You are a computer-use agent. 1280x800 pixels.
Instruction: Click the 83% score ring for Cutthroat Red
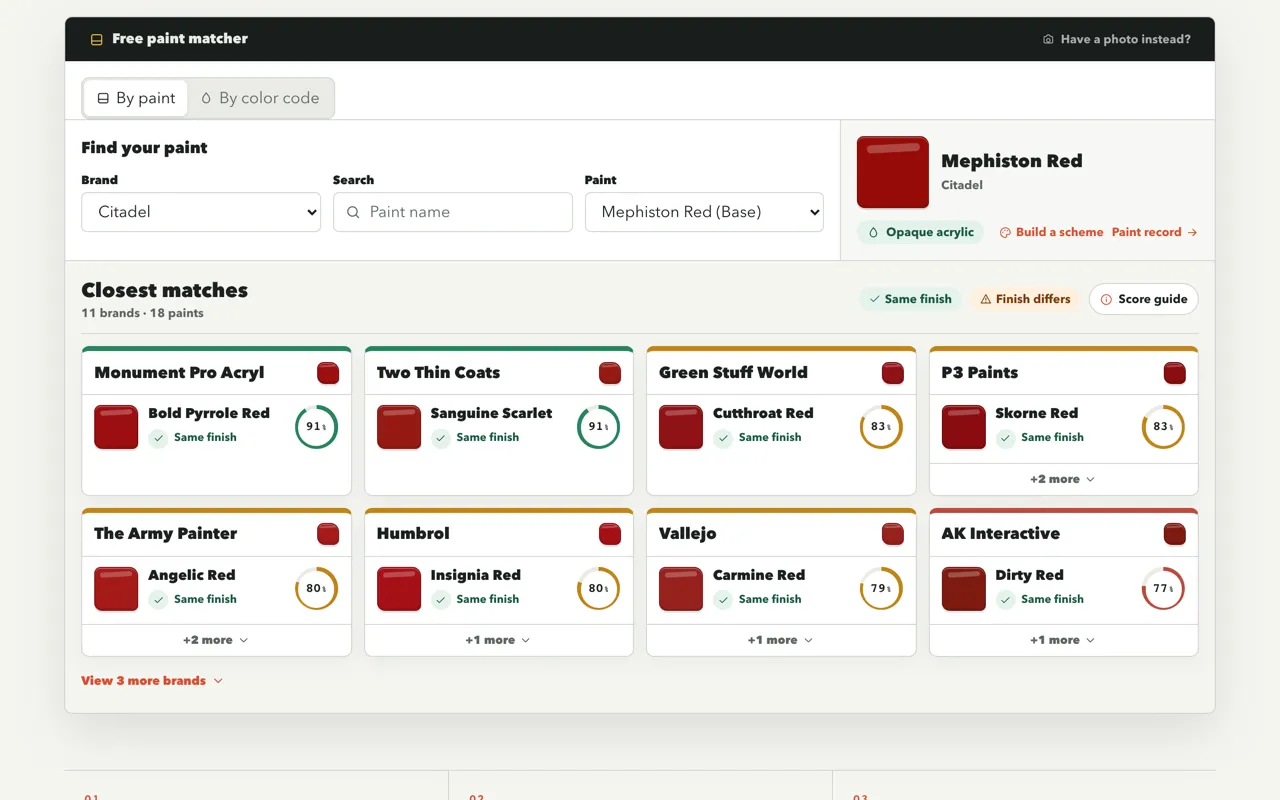(x=881, y=427)
